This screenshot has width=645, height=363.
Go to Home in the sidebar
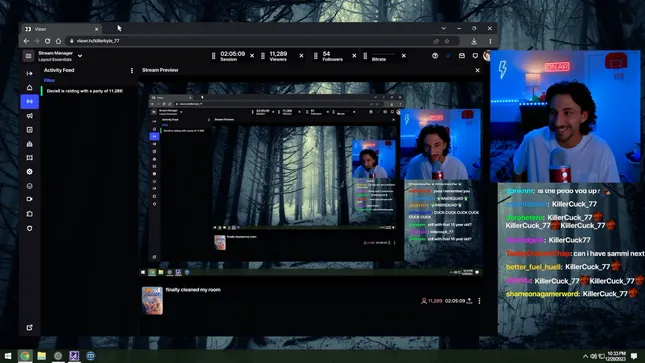pyautogui.click(x=29, y=88)
